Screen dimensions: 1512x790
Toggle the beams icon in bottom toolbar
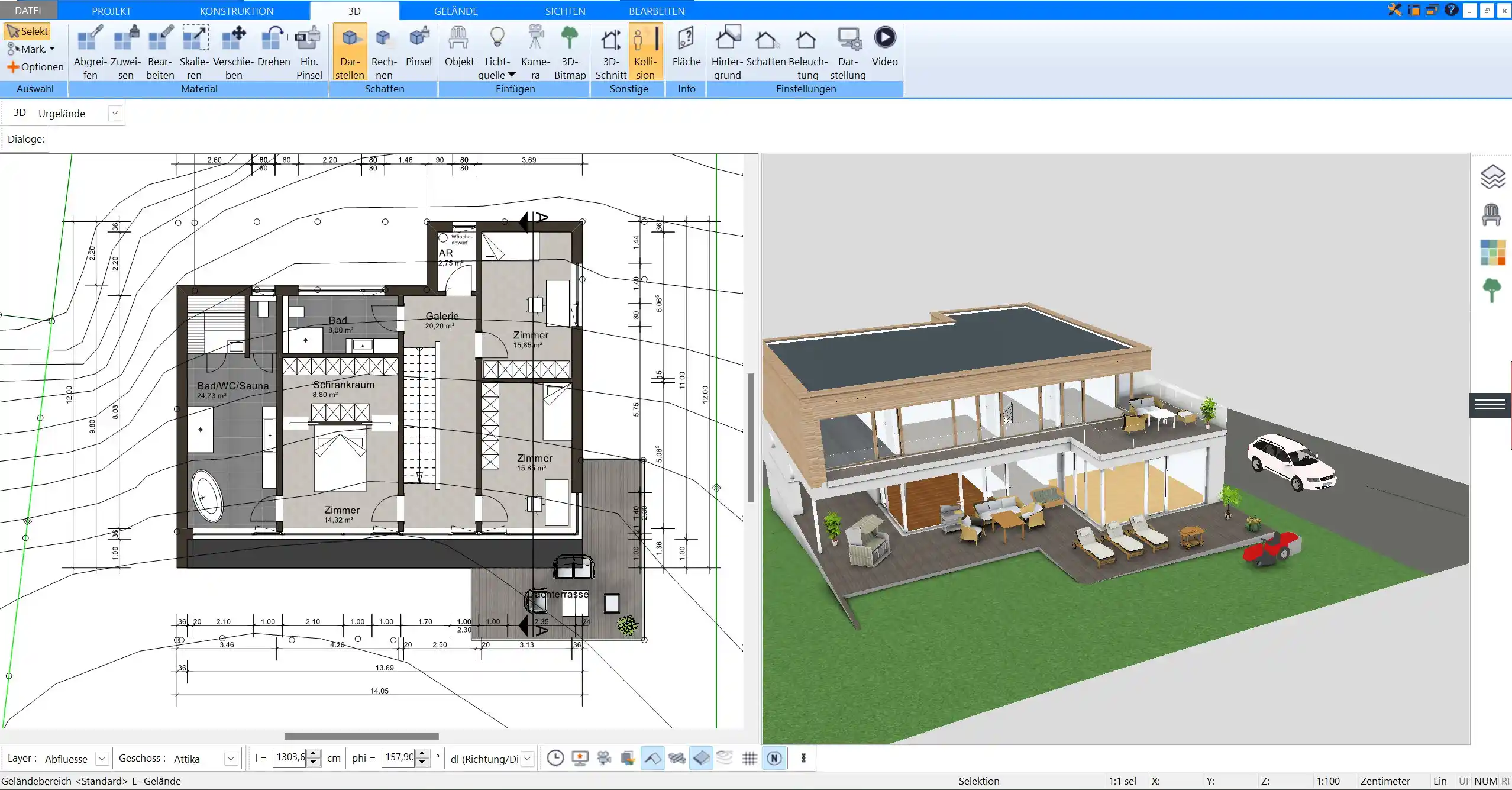click(x=677, y=758)
